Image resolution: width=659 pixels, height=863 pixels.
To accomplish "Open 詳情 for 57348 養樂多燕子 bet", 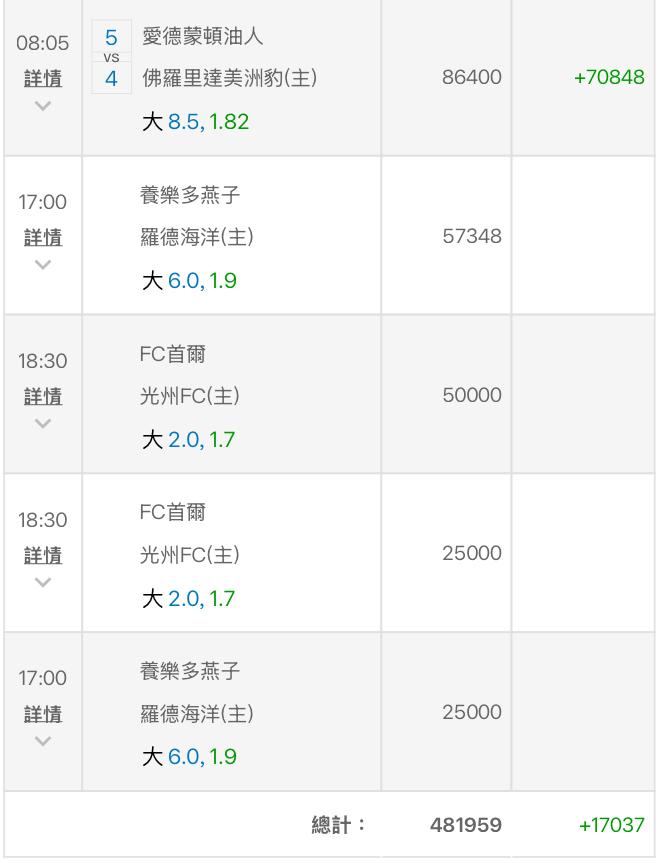I will (43, 237).
